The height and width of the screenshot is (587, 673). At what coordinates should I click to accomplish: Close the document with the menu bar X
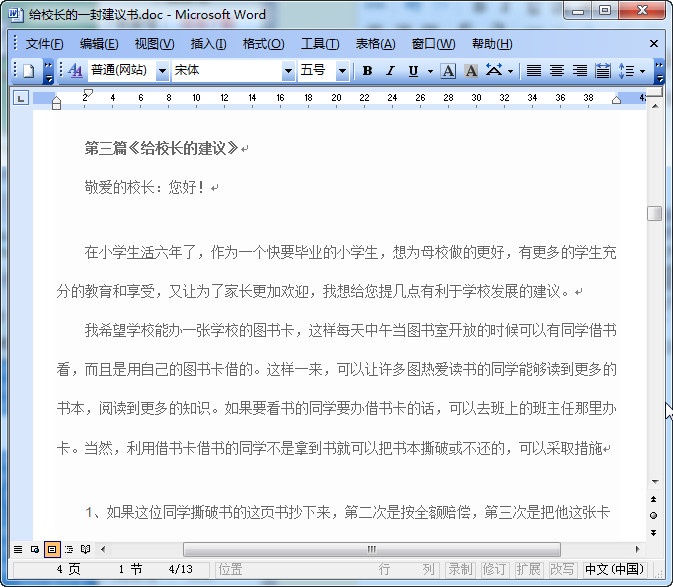tap(654, 44)
